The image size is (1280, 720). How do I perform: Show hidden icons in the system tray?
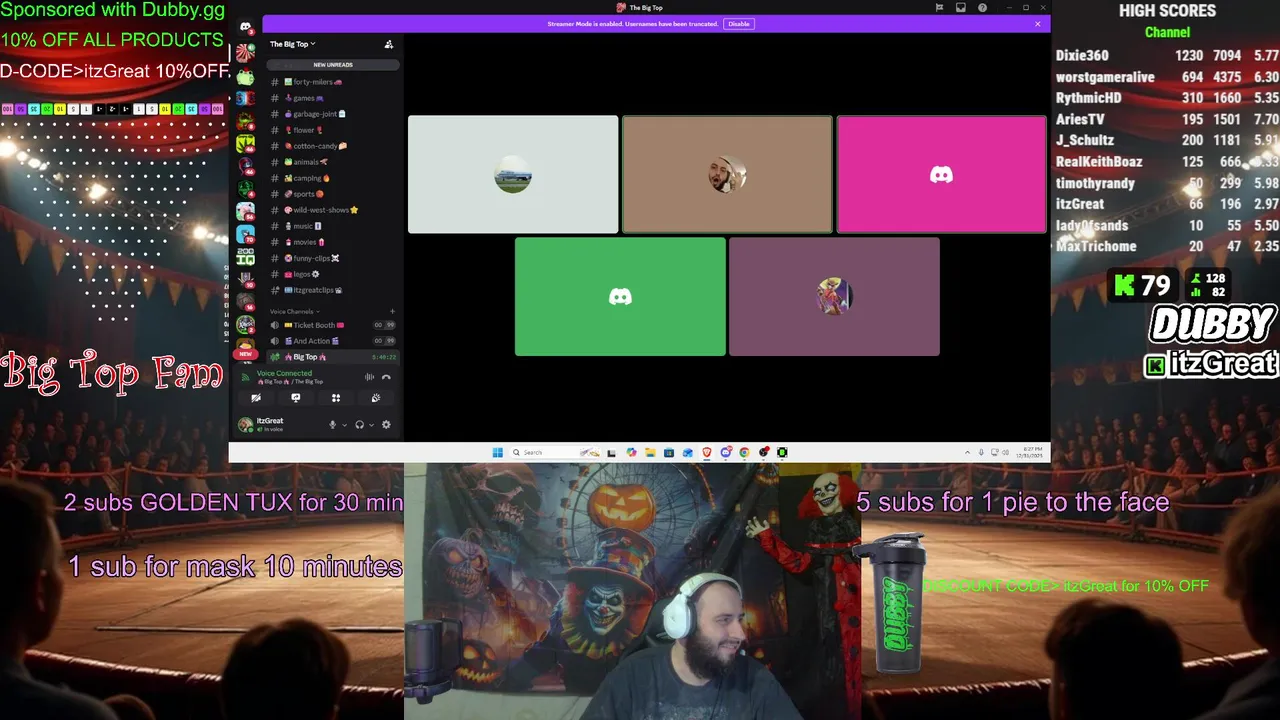[x=967, y=452]
